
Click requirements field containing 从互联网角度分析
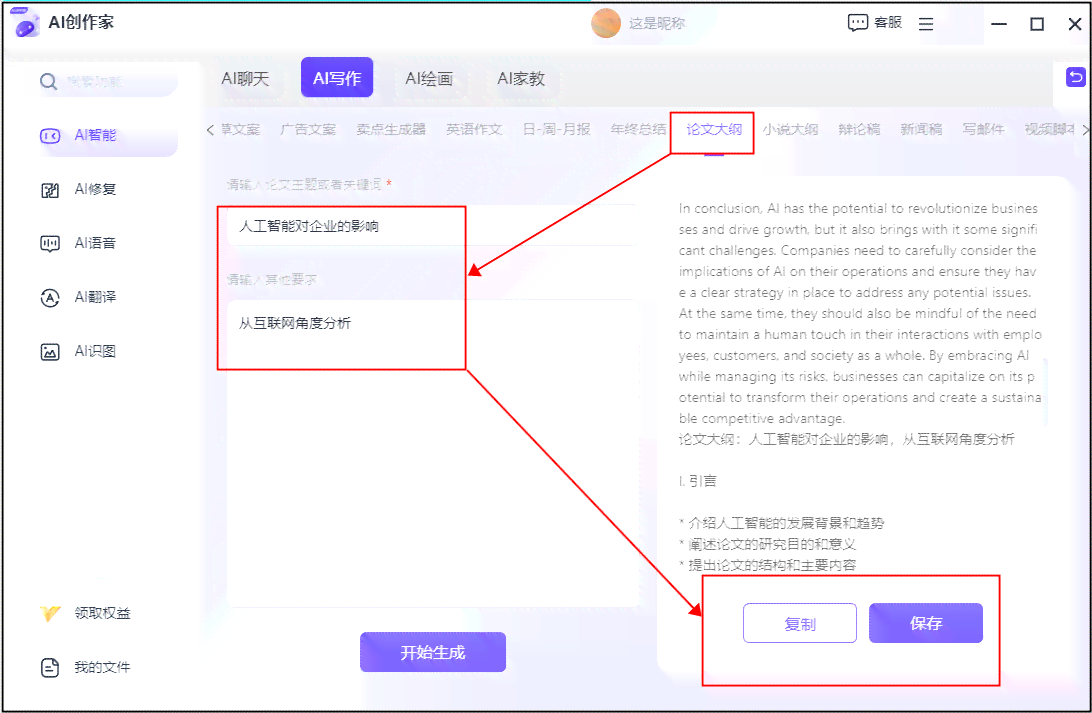(x=432, y=453)
